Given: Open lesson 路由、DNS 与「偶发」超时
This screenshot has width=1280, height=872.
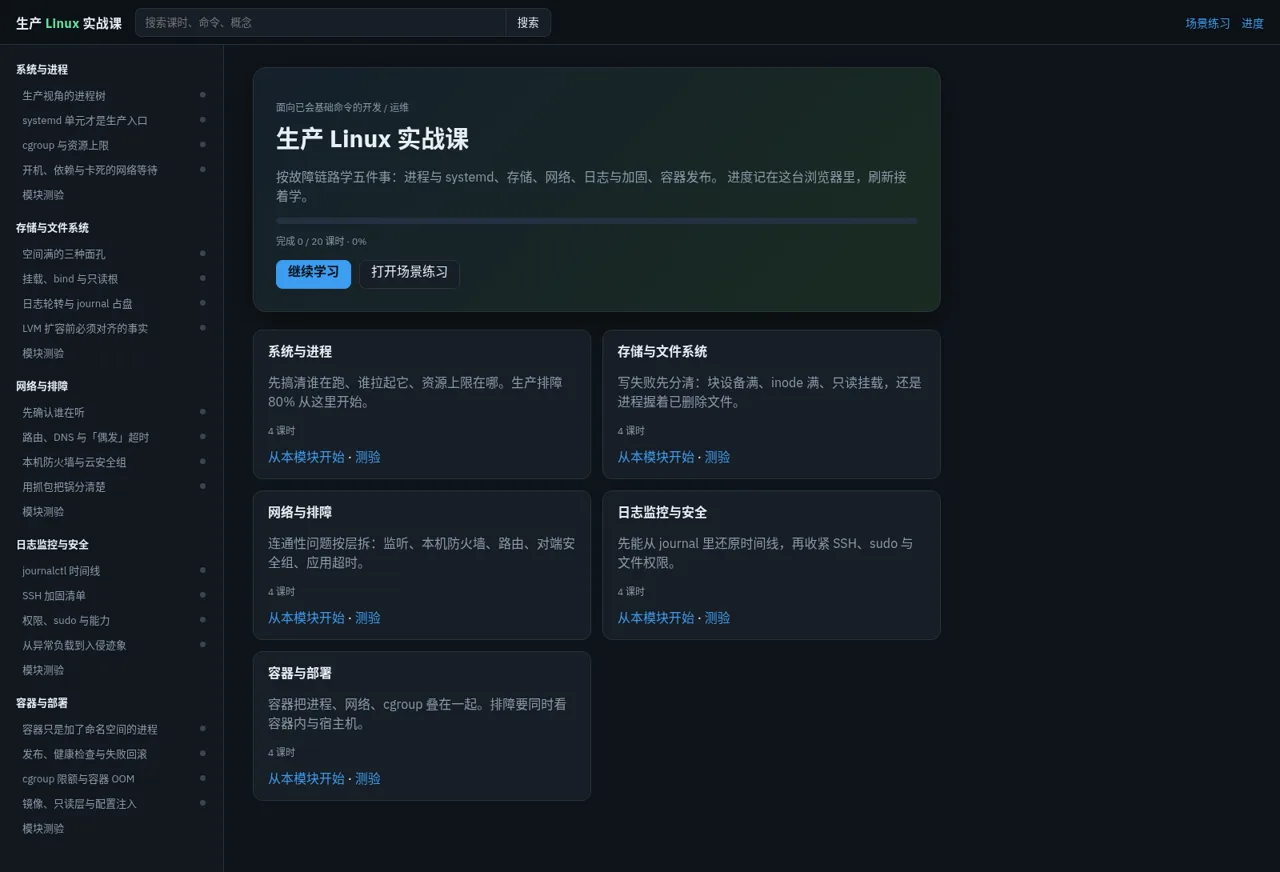Looking at the screenshot, I should point(114,437).
